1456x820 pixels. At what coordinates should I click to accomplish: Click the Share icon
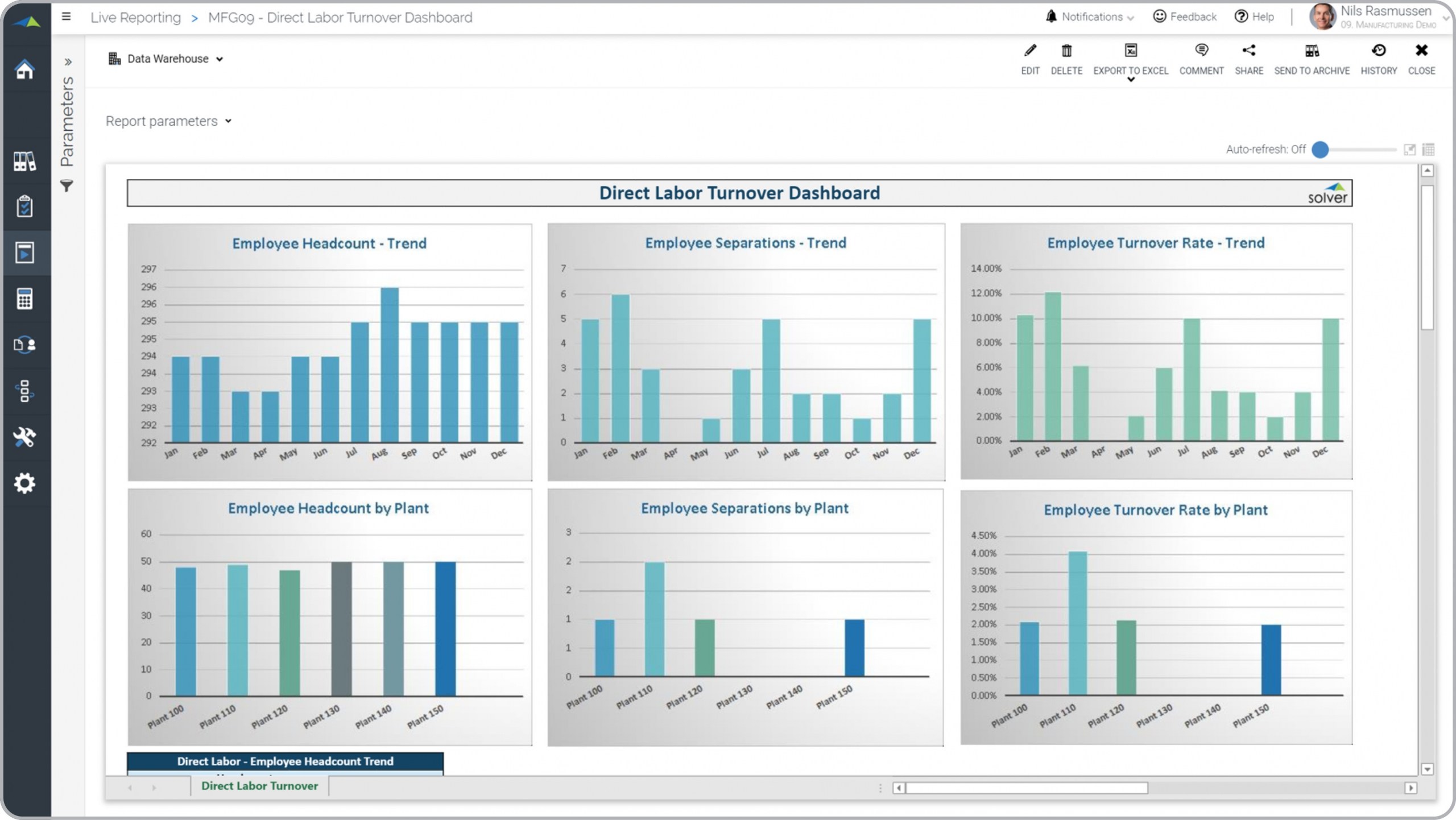pyautogui.click(x=1249, y=51)
